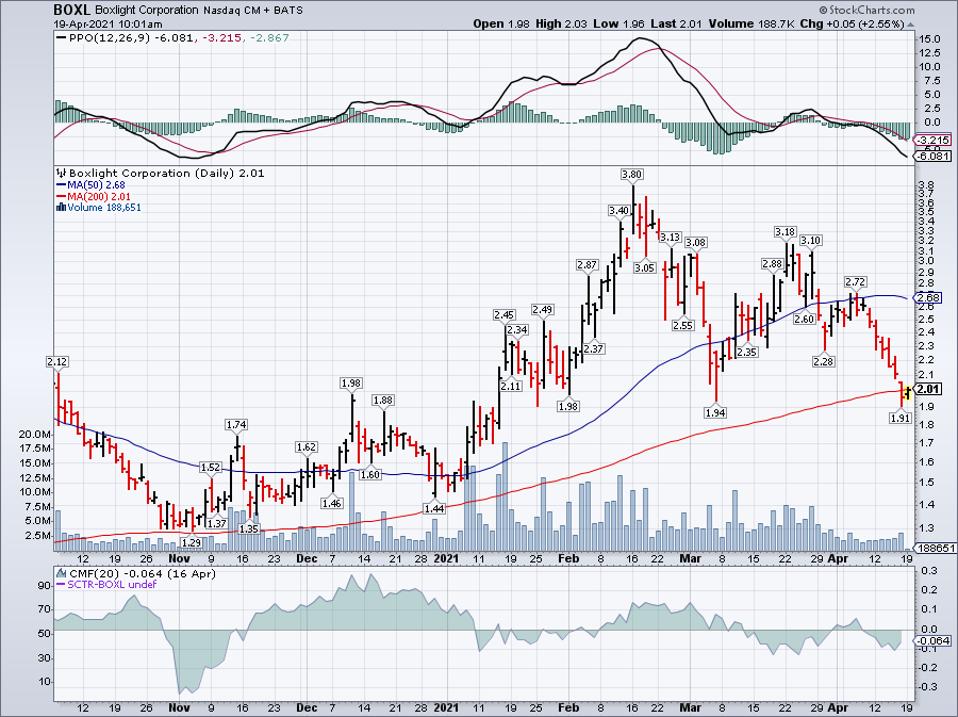The height and width of the screenshot is (717, 958).
Task: Click the Nasdaq CM + BATS exchange label
Action: [252, 10]
